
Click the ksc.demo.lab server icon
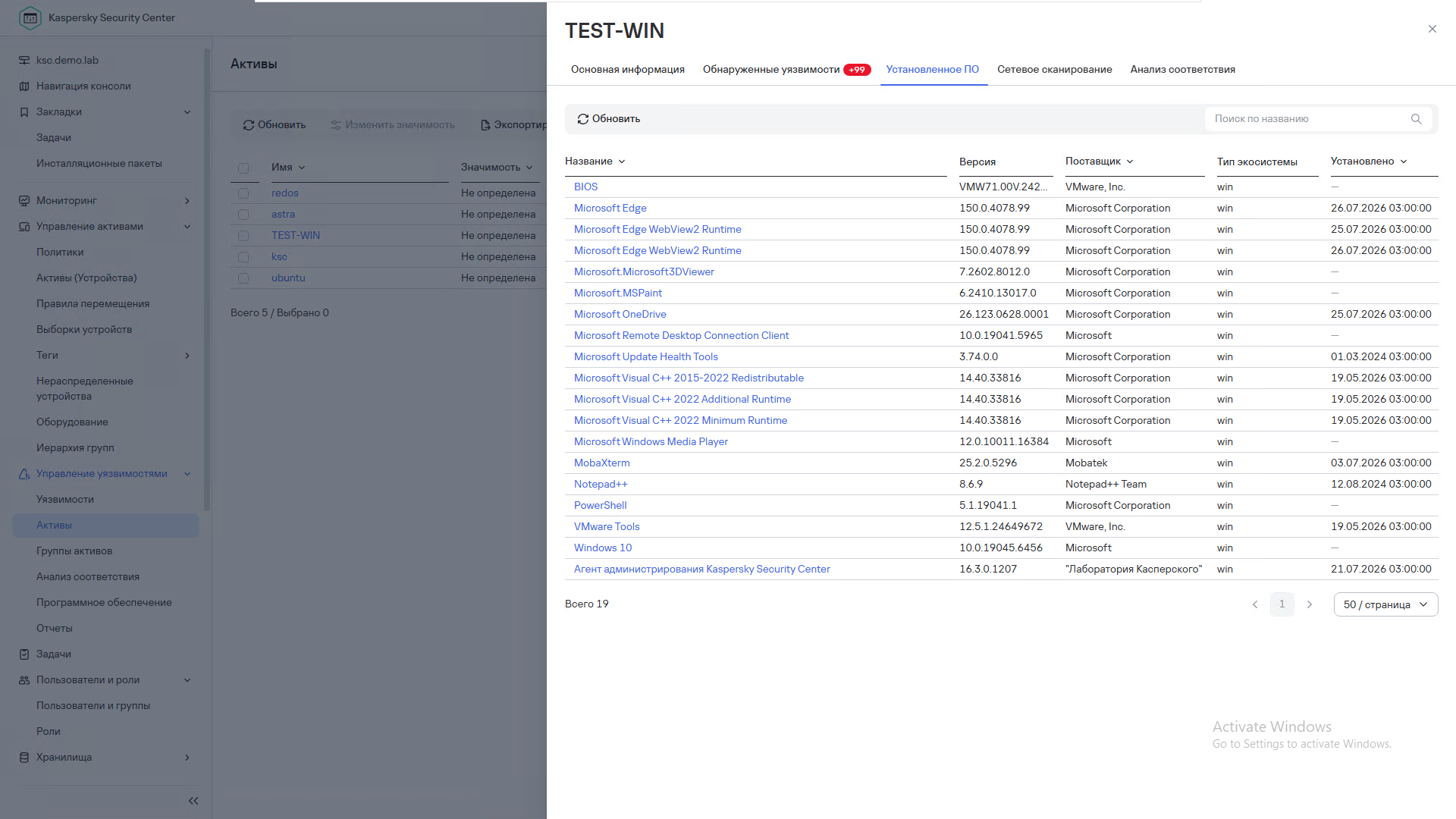click(x=24, y=61)
